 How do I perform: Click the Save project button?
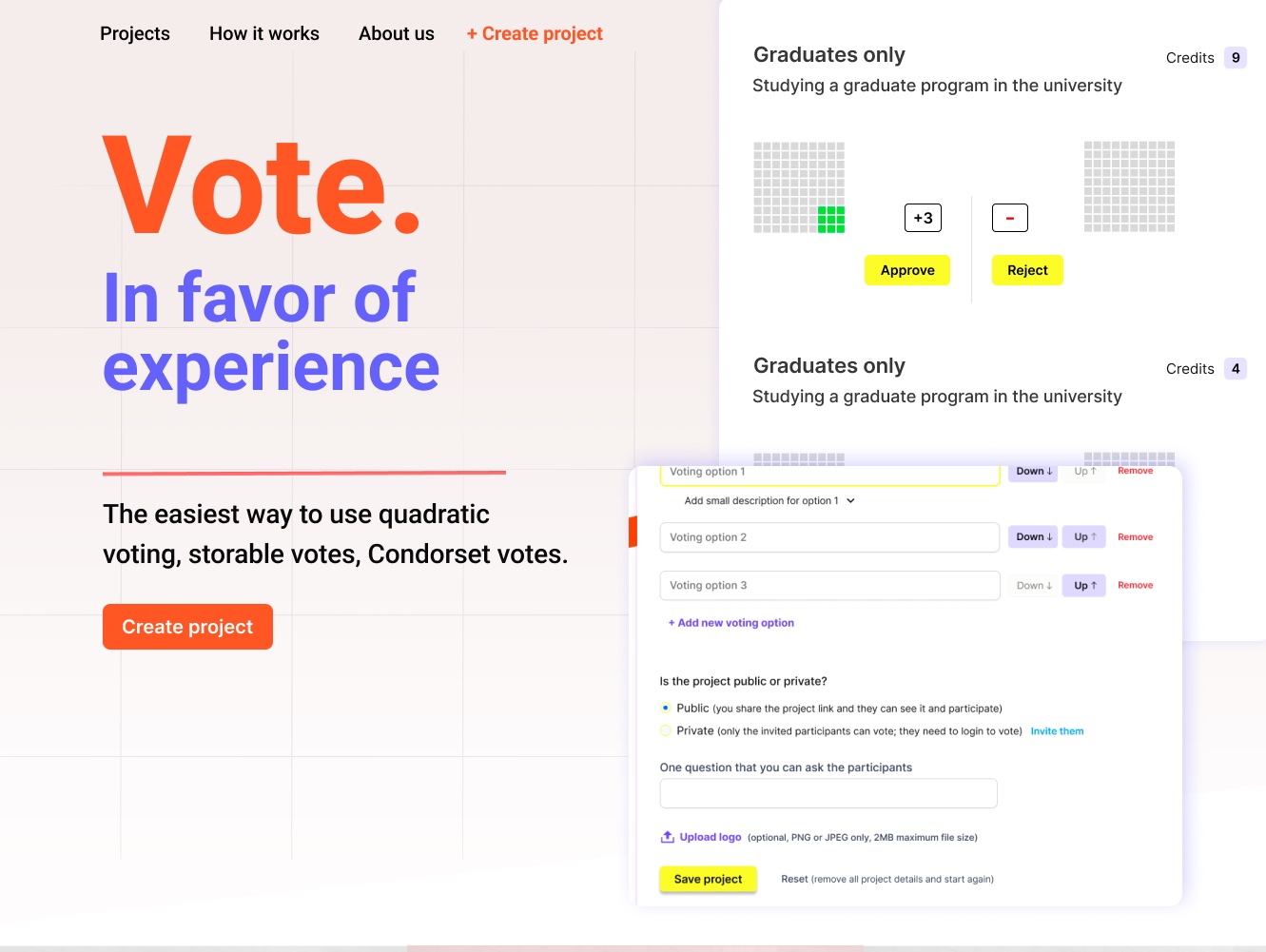pyautogui.click(x=708, y=879)
